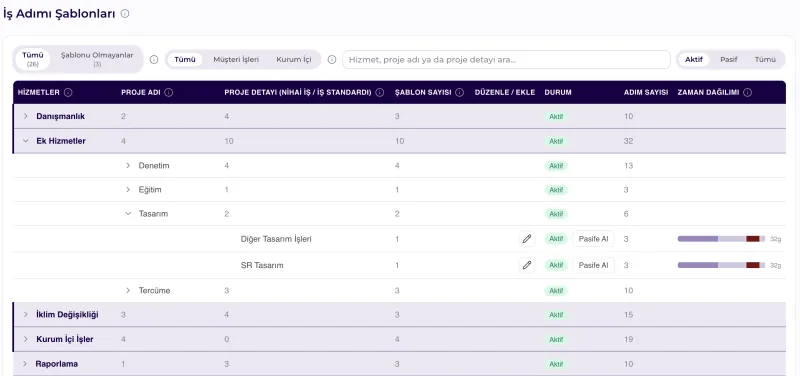Click time distribution bar for Diğer Tasarım İşleri
Screen dimensions: 800x376
click(x=721, y=239)
